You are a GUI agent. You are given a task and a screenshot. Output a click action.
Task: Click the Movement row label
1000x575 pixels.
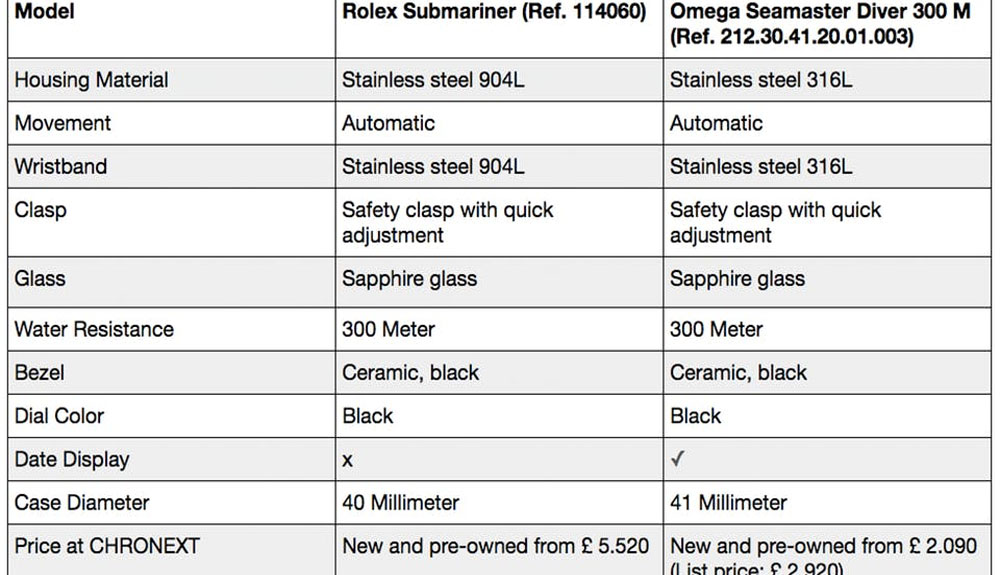62,123
